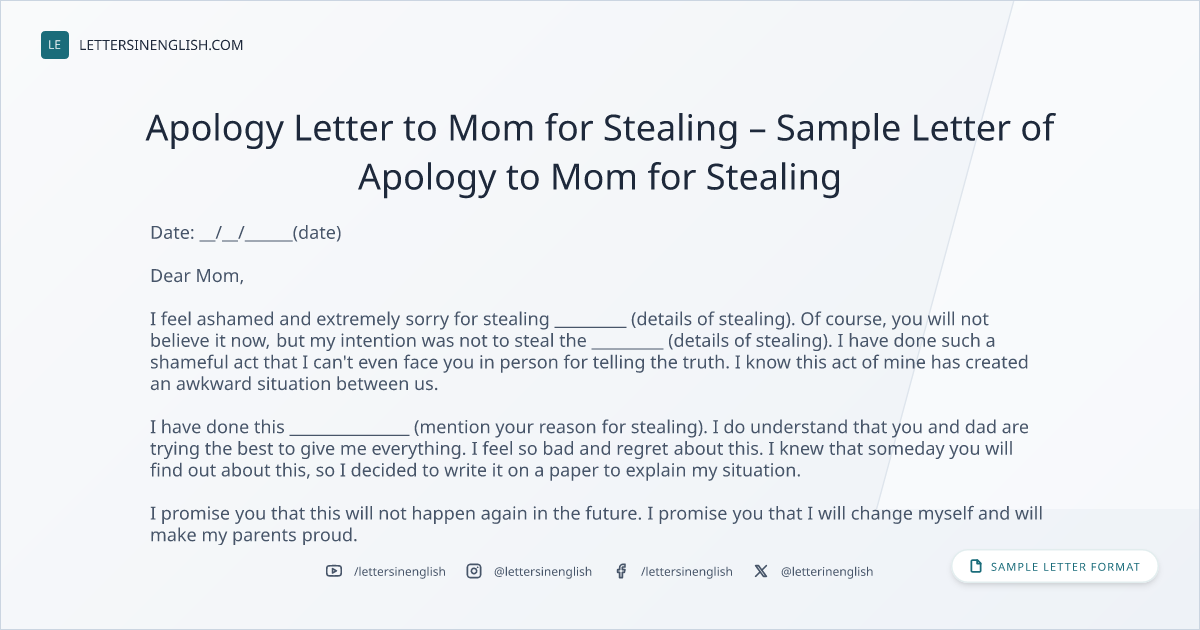Viewport: 1200px width, 630px height.
Task: Click the YouTube play icon
Action: [x=334, y=571]
